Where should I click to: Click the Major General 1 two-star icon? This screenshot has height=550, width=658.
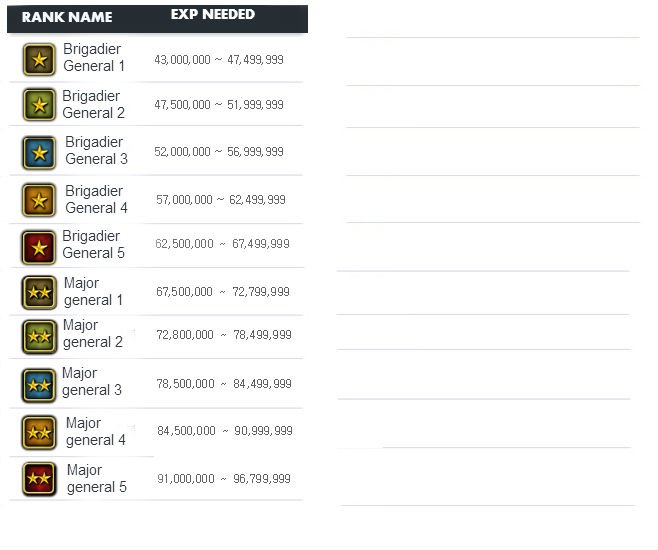39,293
